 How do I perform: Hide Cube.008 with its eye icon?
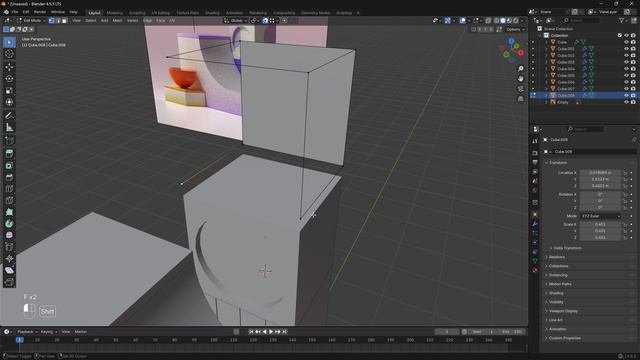[x=626, y=95]
